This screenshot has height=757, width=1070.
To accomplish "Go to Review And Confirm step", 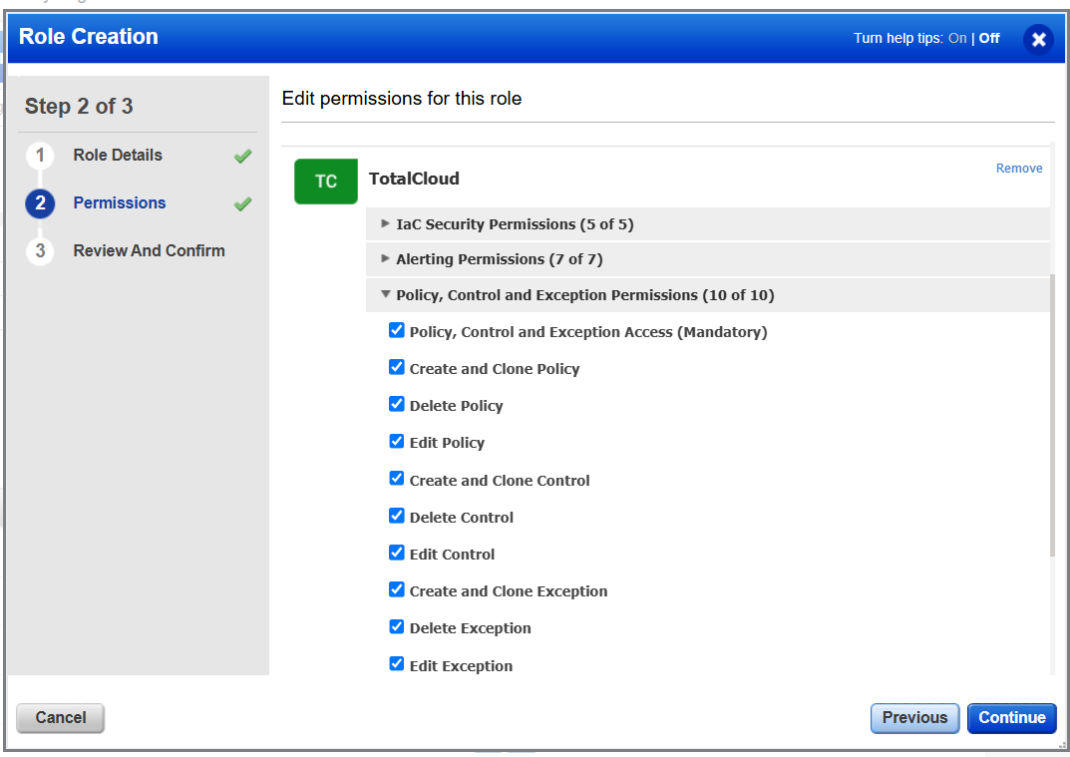I will click(x=149, y=251).
